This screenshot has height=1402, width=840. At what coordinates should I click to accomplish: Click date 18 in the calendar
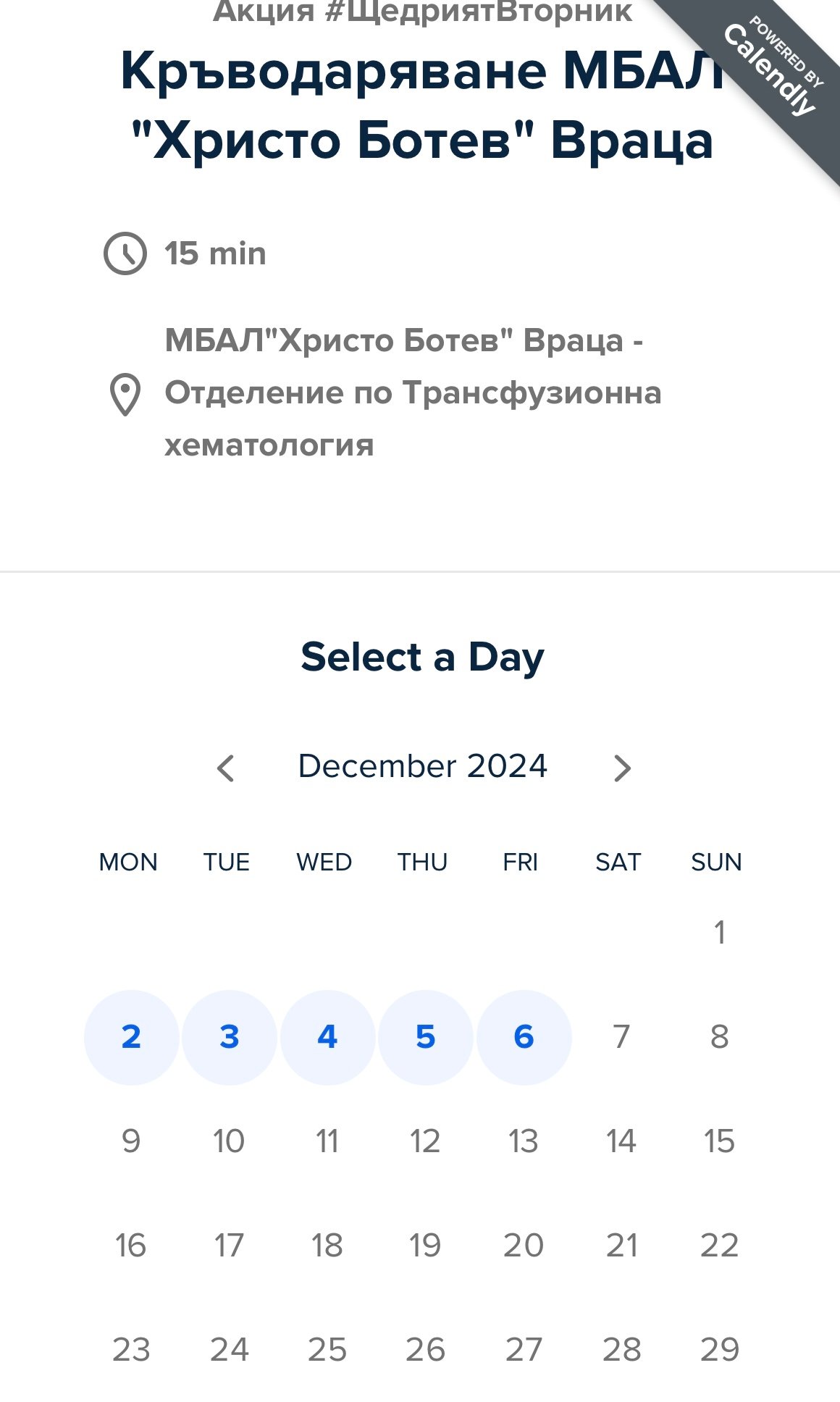click(327, 1246)
